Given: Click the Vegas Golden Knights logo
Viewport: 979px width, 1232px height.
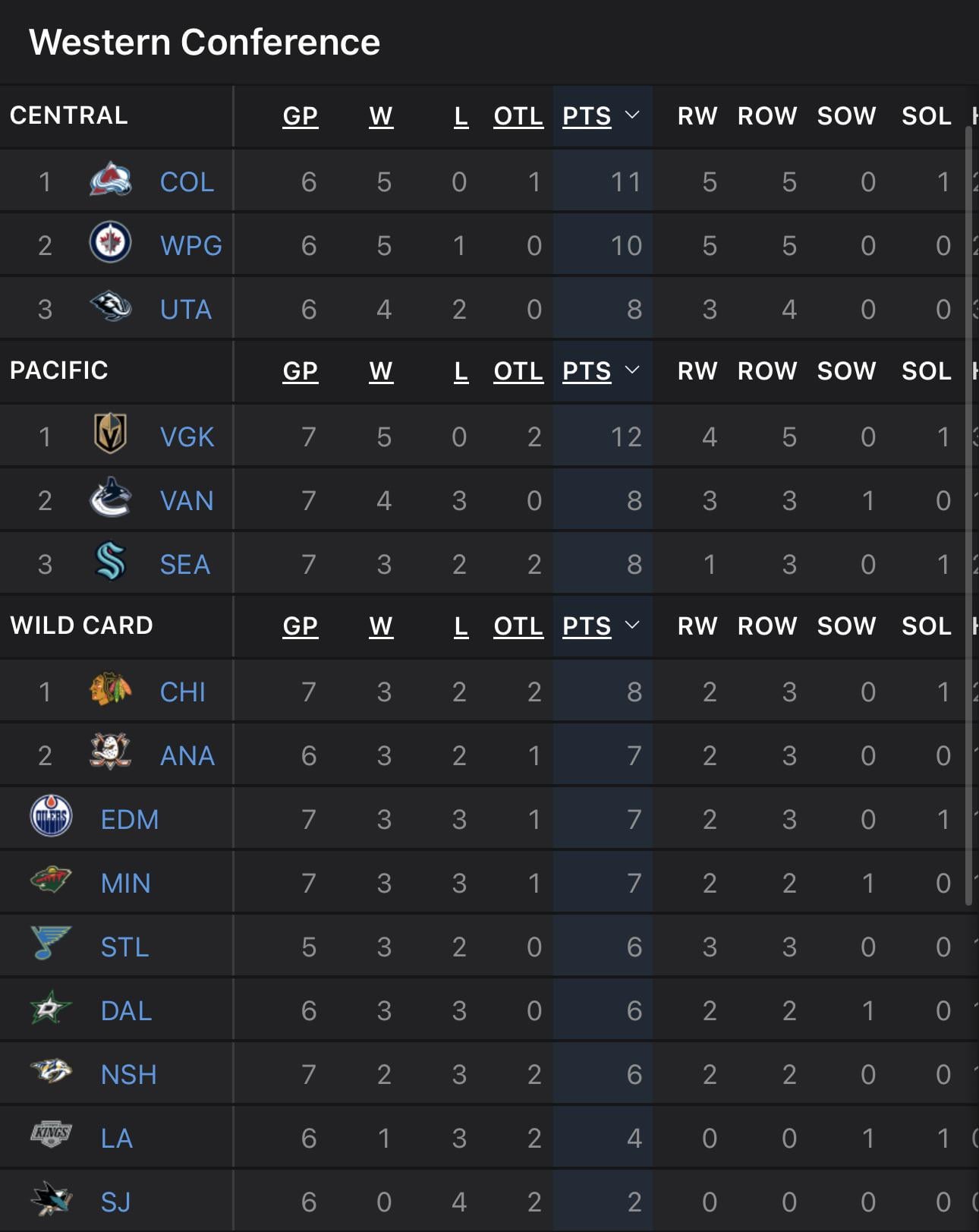Looking at the screenshot, I should click(x=110, y=434).
